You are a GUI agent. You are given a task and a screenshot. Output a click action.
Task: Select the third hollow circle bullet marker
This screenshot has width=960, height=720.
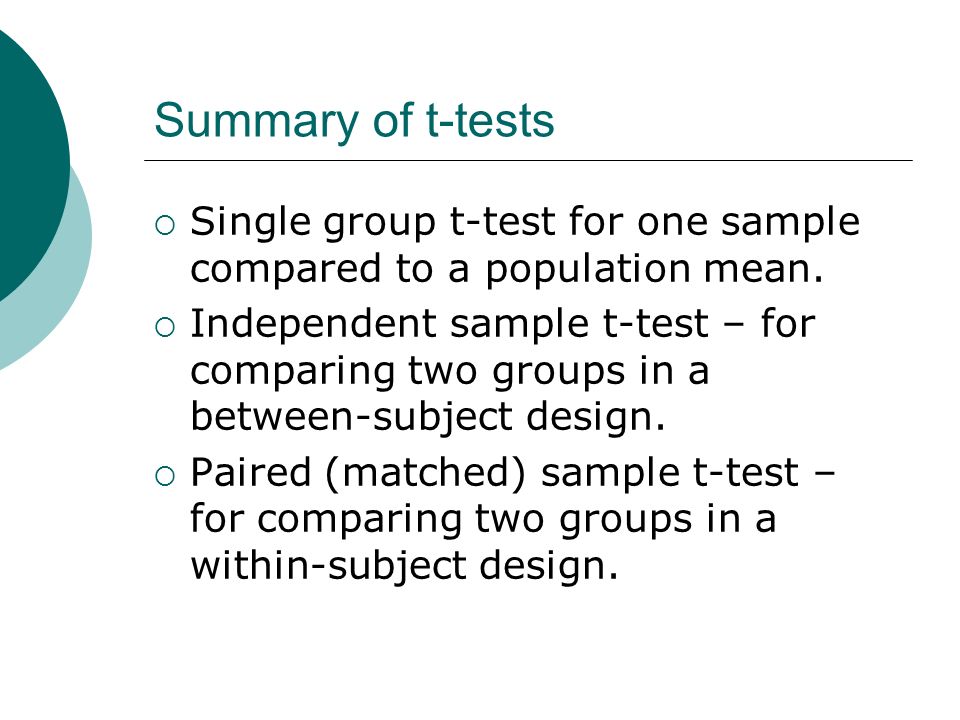pos(165,476)
